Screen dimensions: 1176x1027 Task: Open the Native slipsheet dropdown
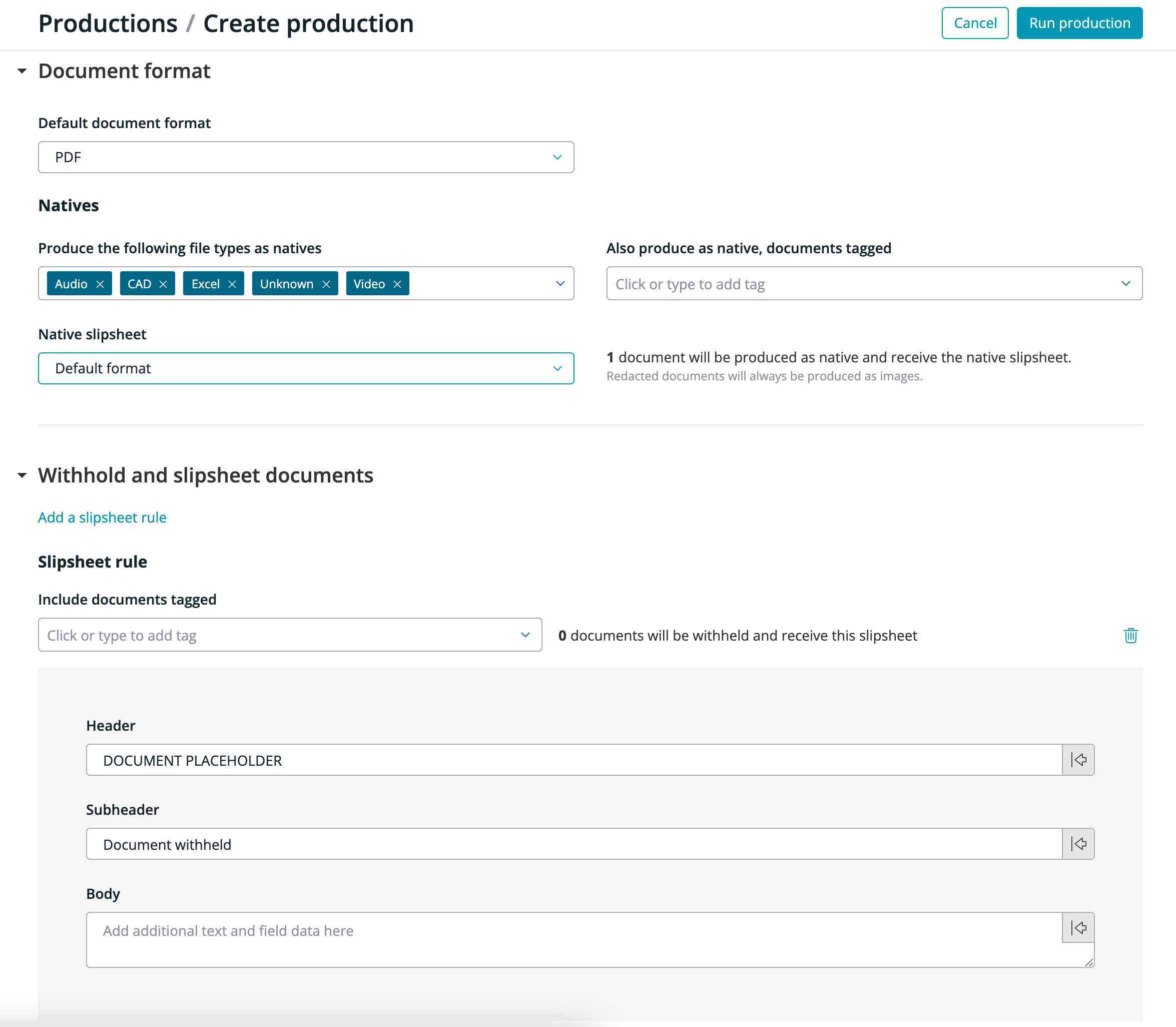[306, 368]
